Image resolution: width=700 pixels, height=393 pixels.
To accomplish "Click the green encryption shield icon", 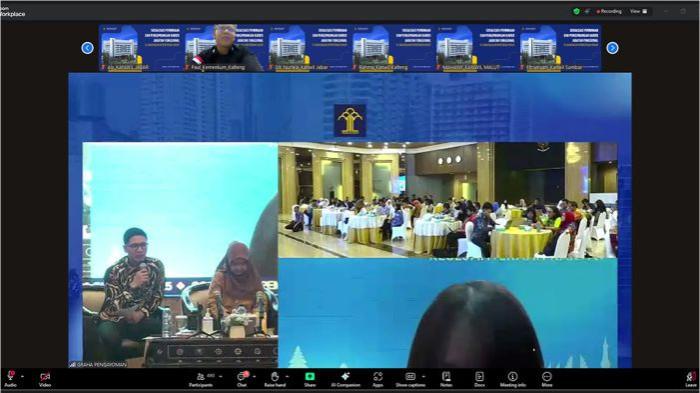I will point(576,11).
